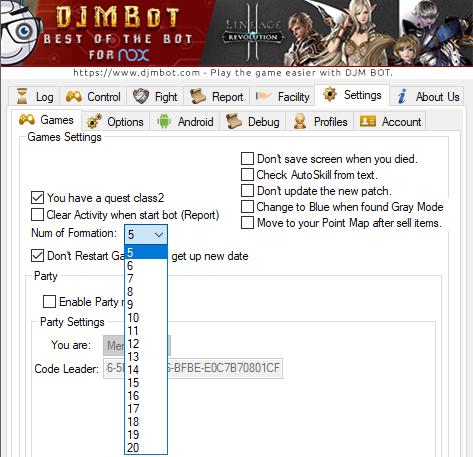473x457 pixels.
Task: Select 19 in the formation options
Action: [146, 435]
